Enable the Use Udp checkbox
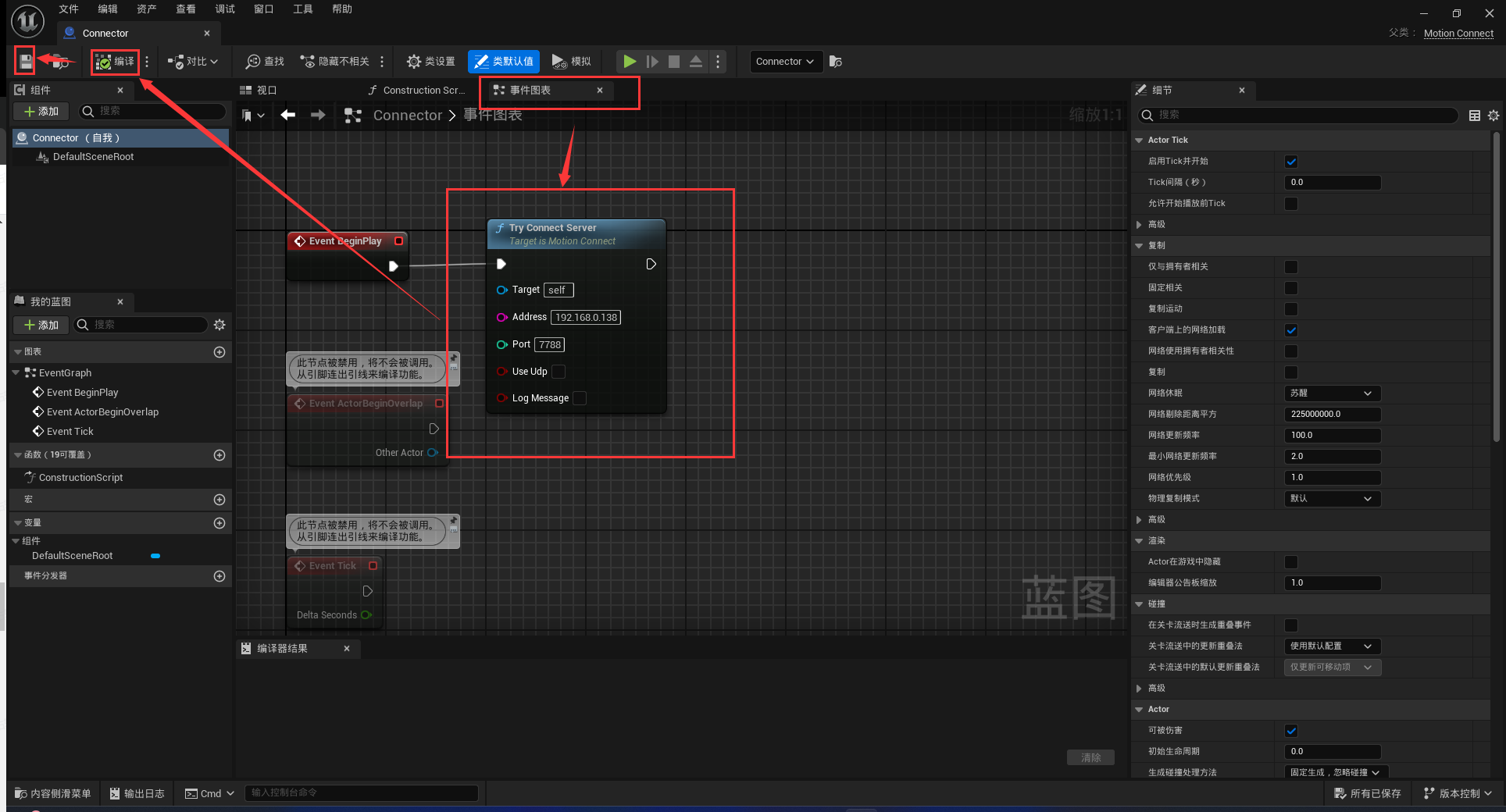The width and height of the screenshot is (1506, 812). [x=559, y=372]
